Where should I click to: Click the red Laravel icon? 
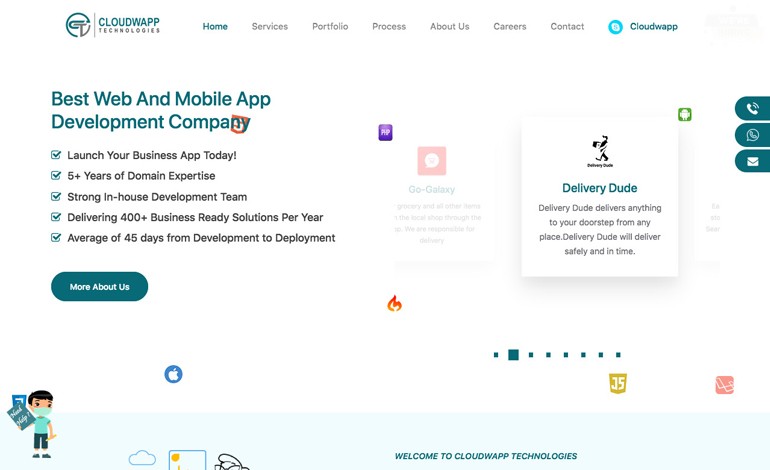point(724,385)
